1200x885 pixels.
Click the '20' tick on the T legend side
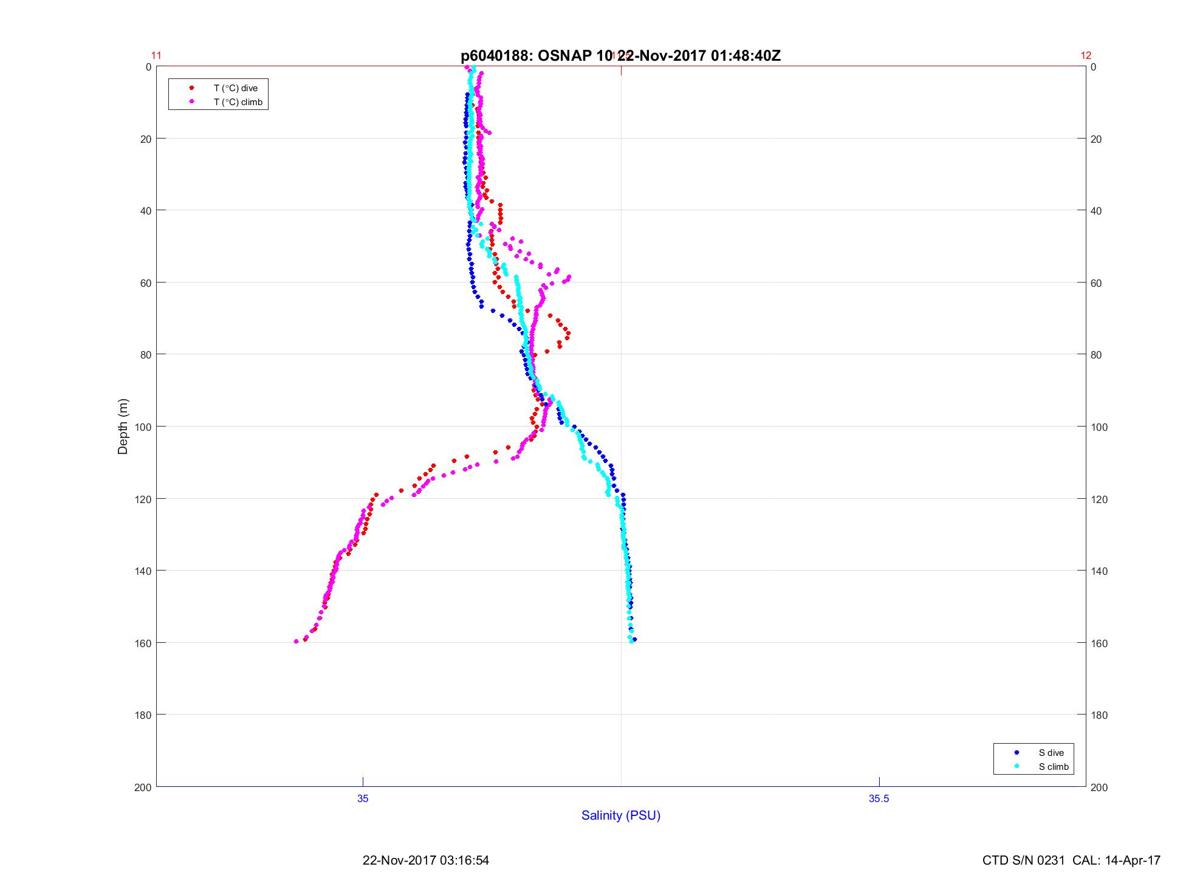pyautogui.click(x=144, y=139)
